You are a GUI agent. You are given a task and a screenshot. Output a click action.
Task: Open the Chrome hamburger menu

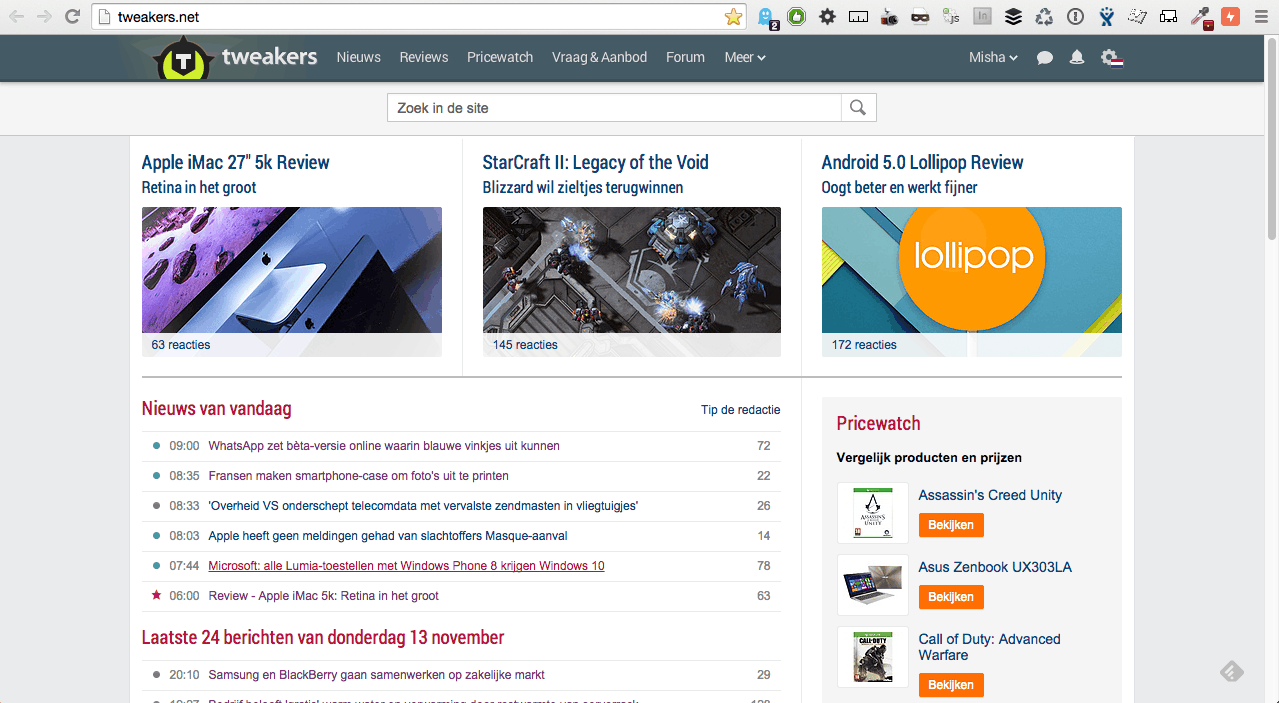pos(1261,16)
